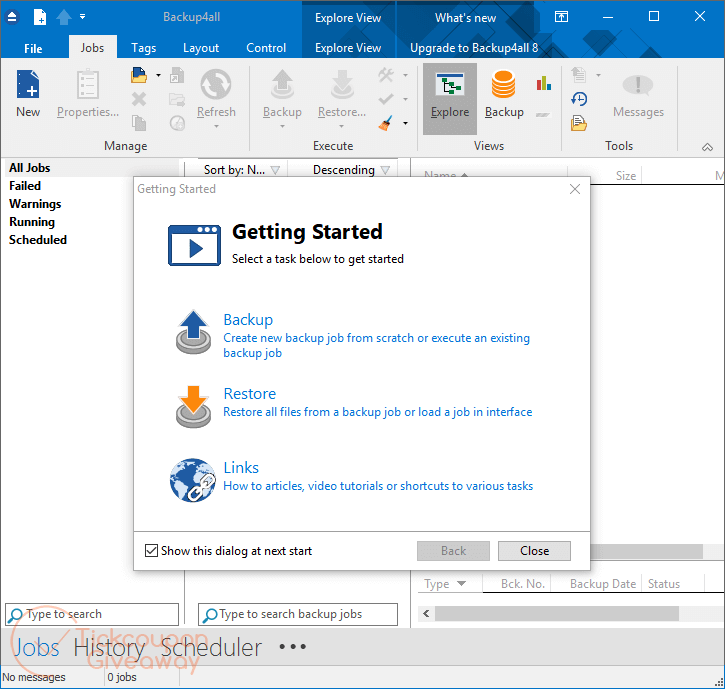
Task: Open the Type column filter dropdown
Action: tap(461, 584)
